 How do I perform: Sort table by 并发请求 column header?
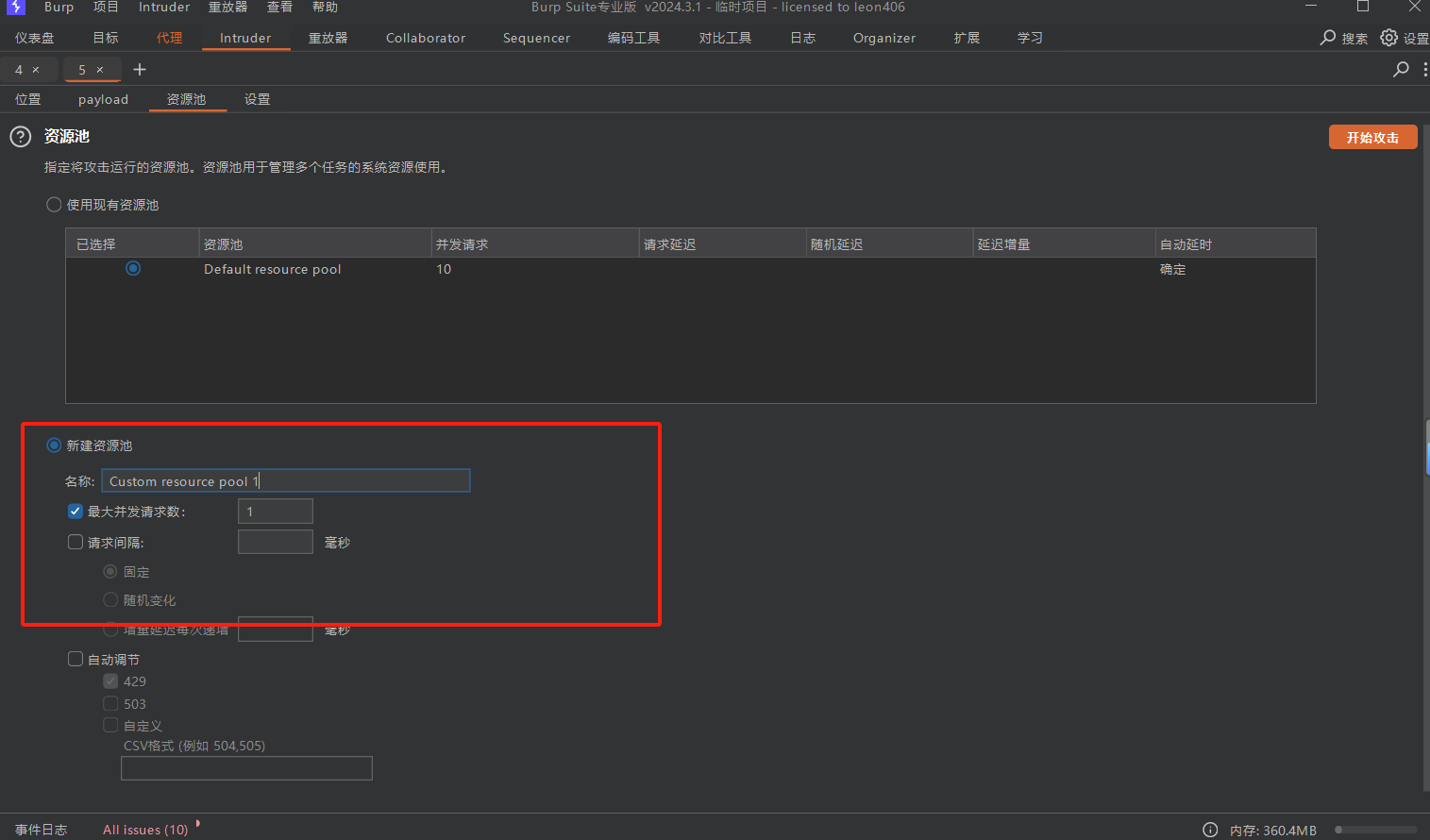[535, 244]
